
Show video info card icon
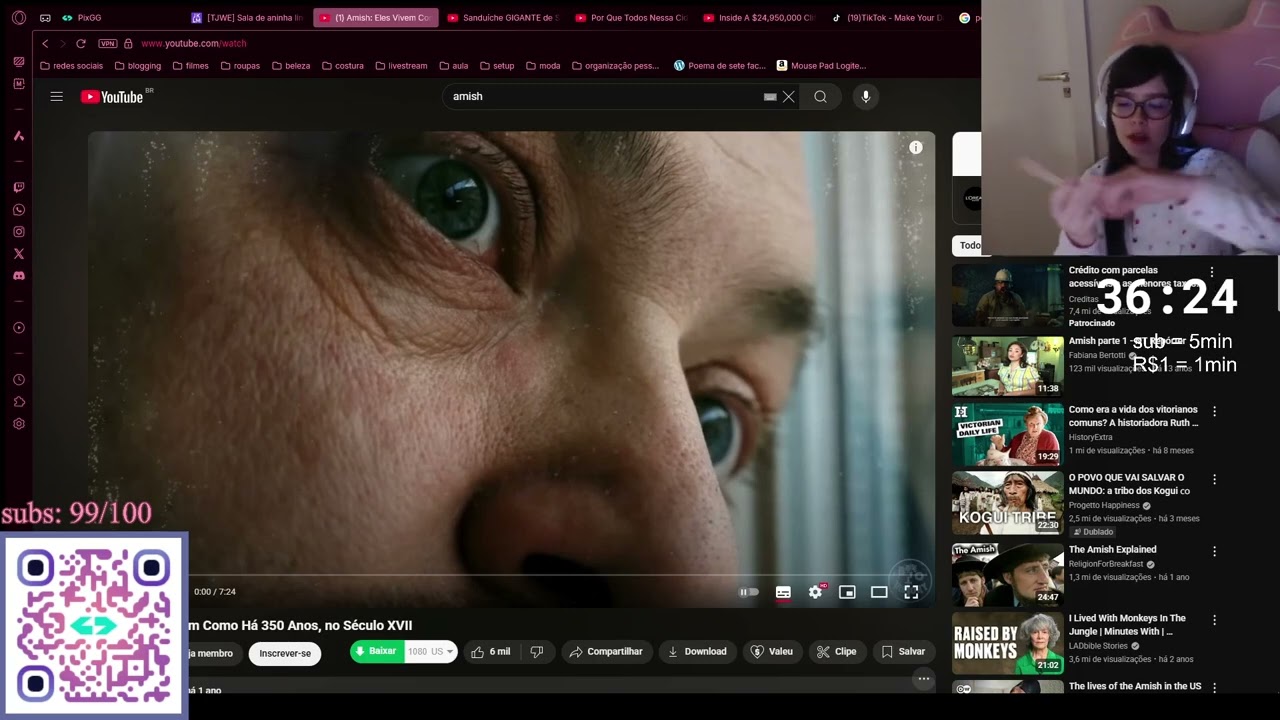click(915, 148)
